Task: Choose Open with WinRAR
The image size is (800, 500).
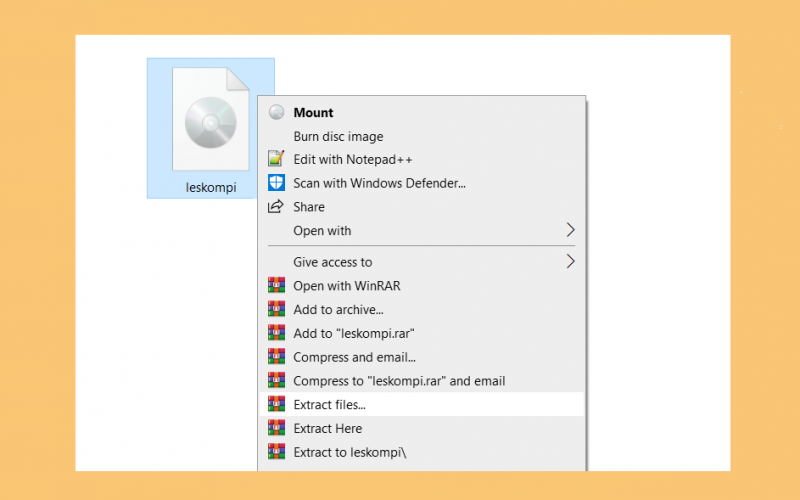Action: tap(421, 286)
